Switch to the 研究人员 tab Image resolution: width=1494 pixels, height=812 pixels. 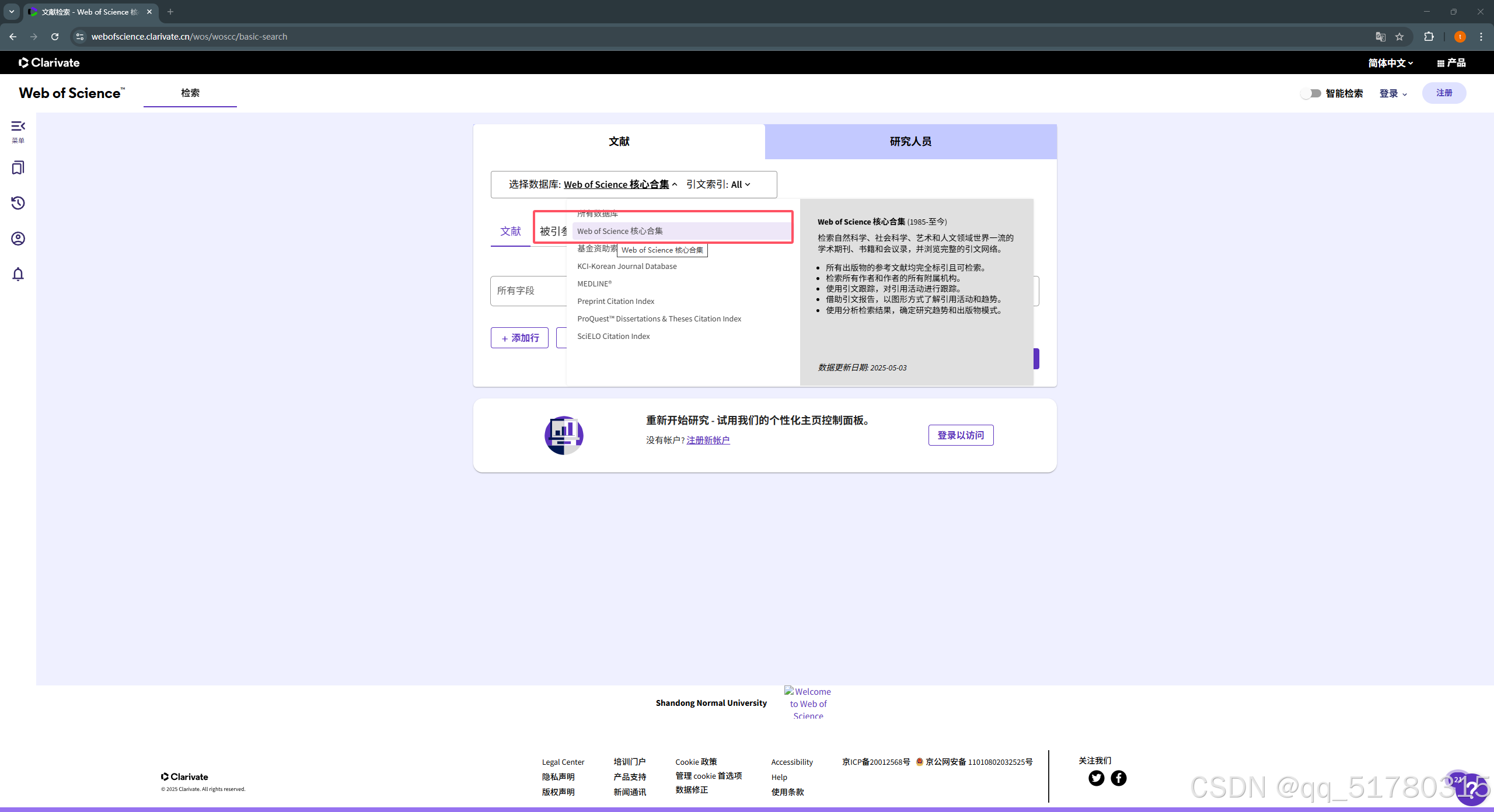[x=910, y=142]
